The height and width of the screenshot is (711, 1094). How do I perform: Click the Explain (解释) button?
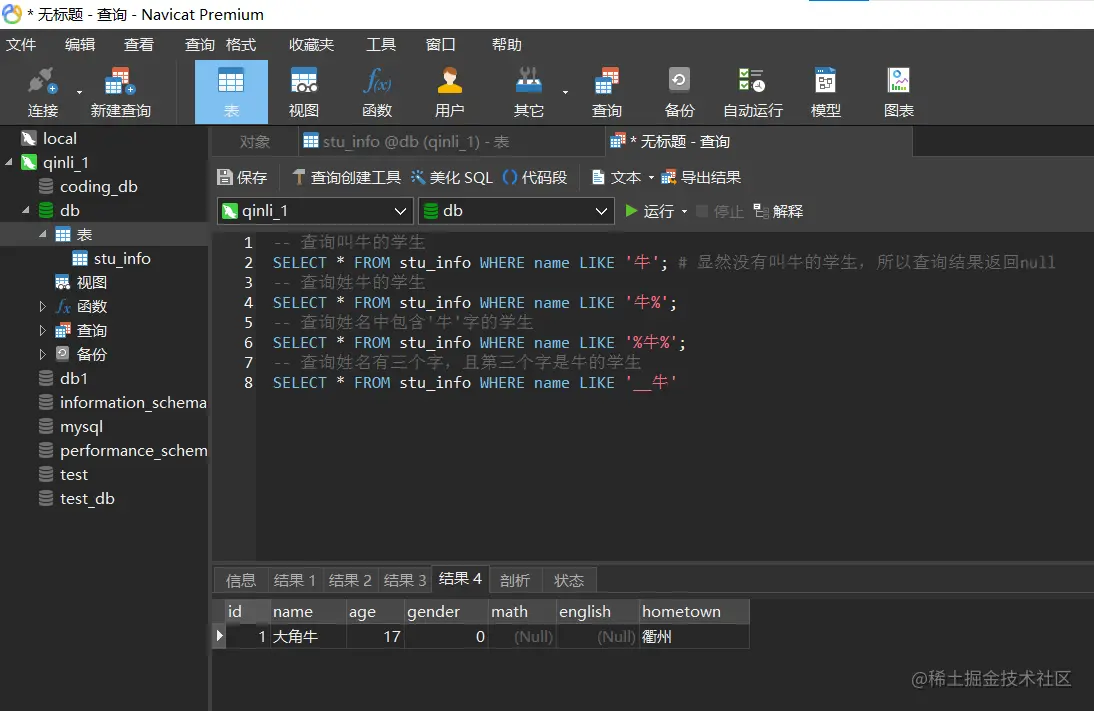click(x=778, y=211)
